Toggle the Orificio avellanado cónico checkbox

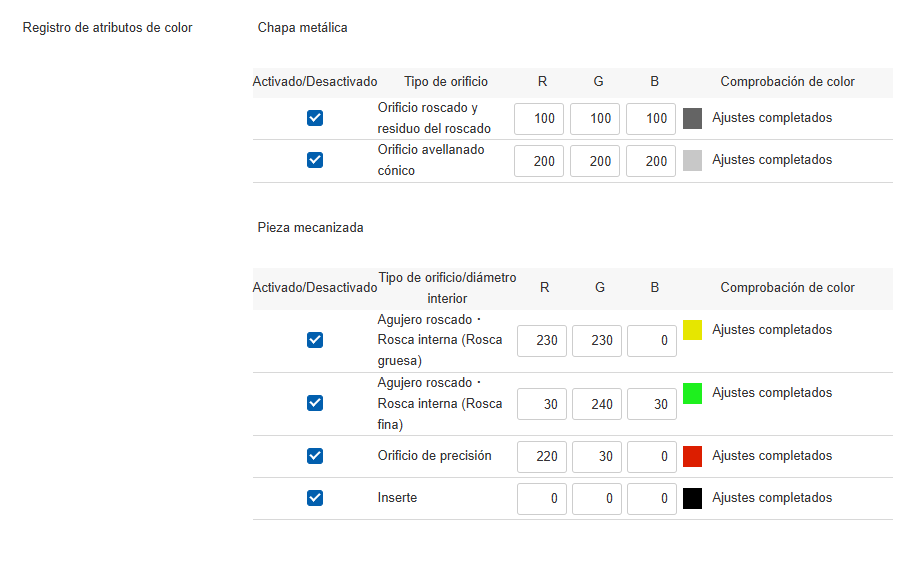click(315, 160)
